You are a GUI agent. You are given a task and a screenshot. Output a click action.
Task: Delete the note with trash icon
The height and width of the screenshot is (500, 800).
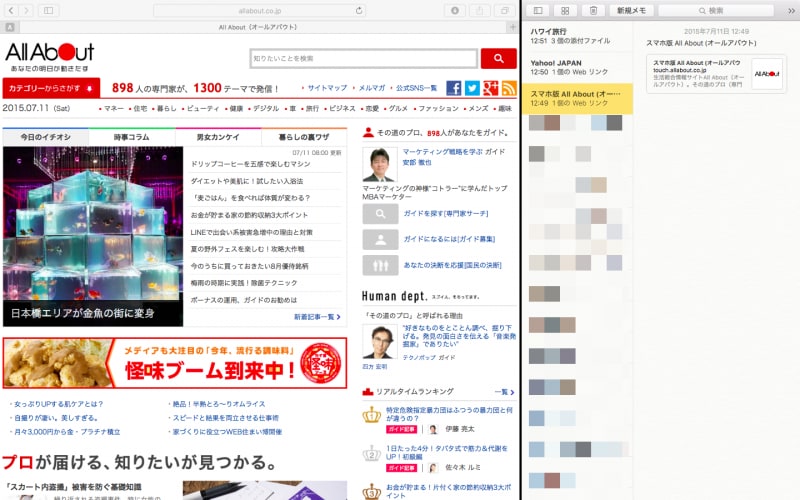point(593,10)
